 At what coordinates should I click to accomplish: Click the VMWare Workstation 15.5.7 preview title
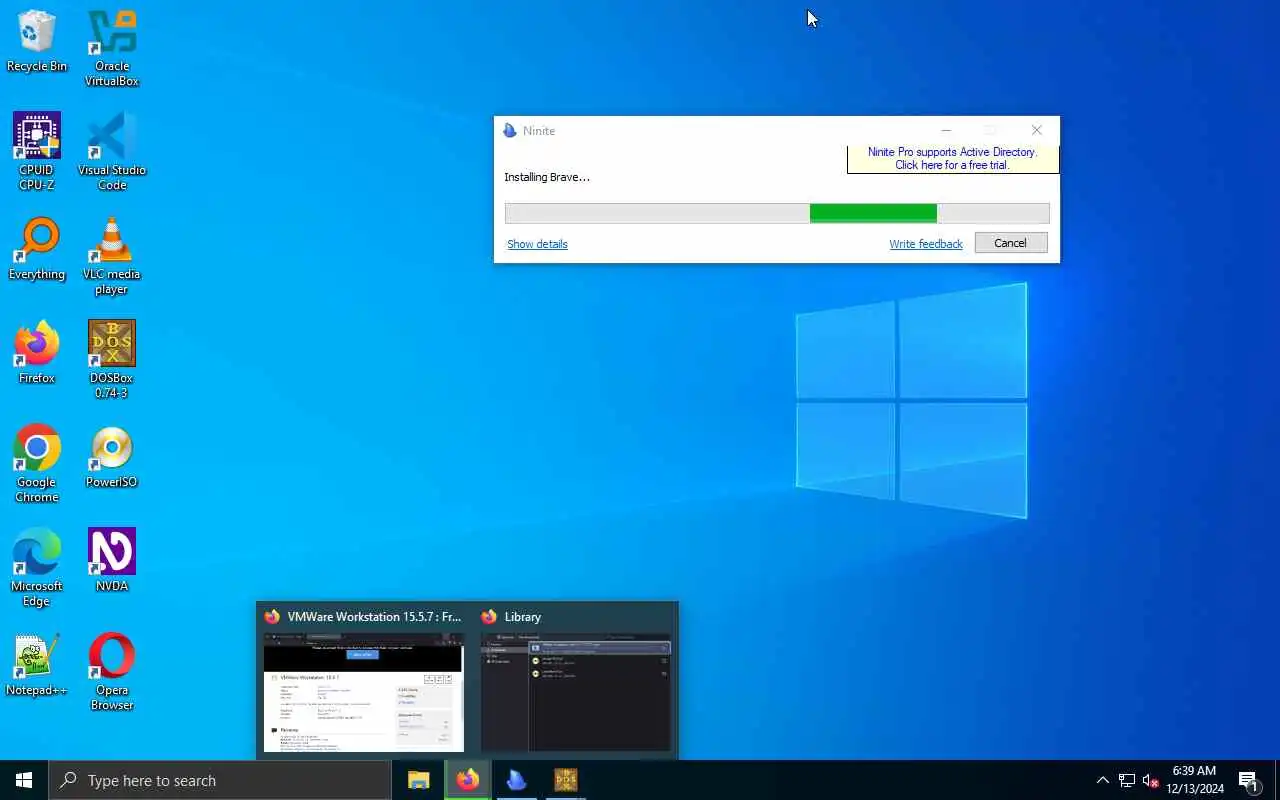pyautogui.click(x=374, y=617)
